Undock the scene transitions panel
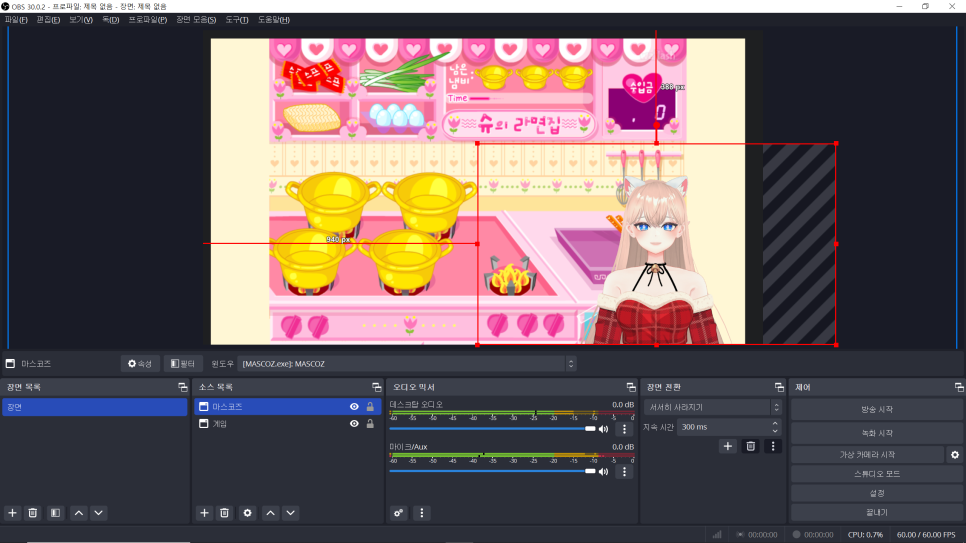Image resolution: width=966 pixels, height=543 pixels. [779, 387]
